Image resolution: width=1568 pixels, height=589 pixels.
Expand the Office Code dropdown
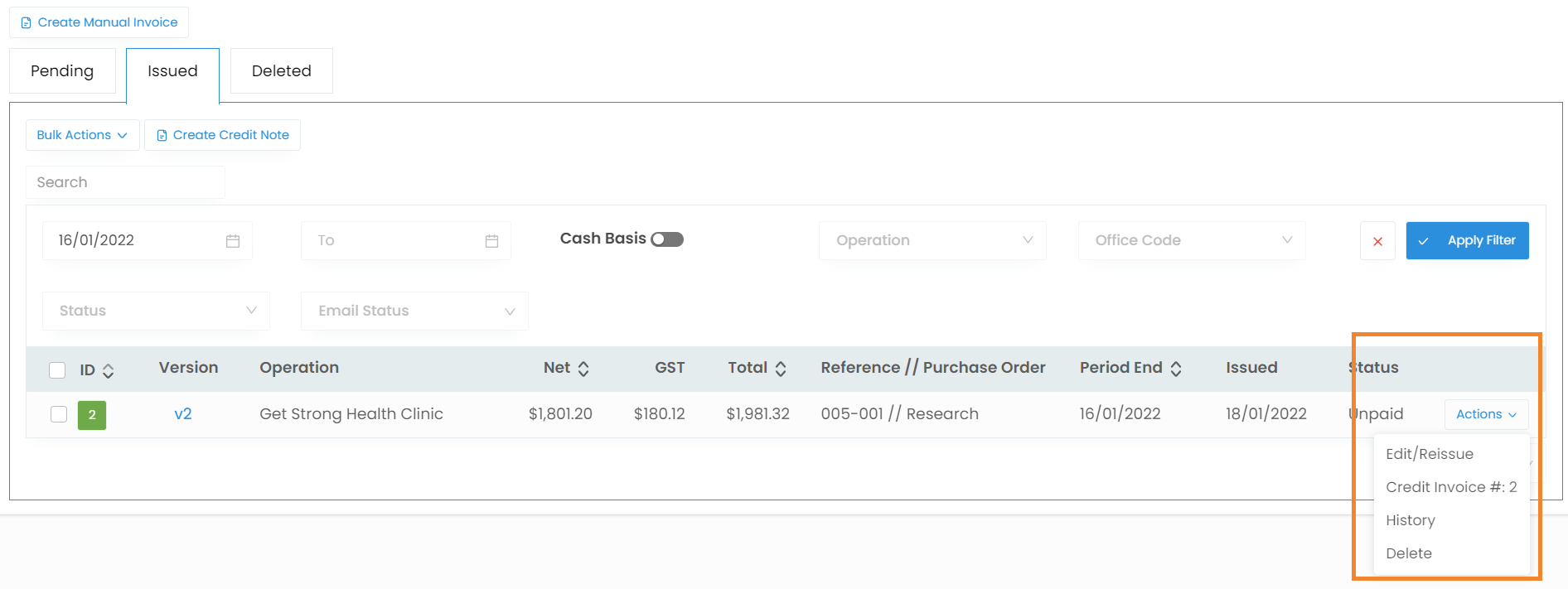[1192, 240]
